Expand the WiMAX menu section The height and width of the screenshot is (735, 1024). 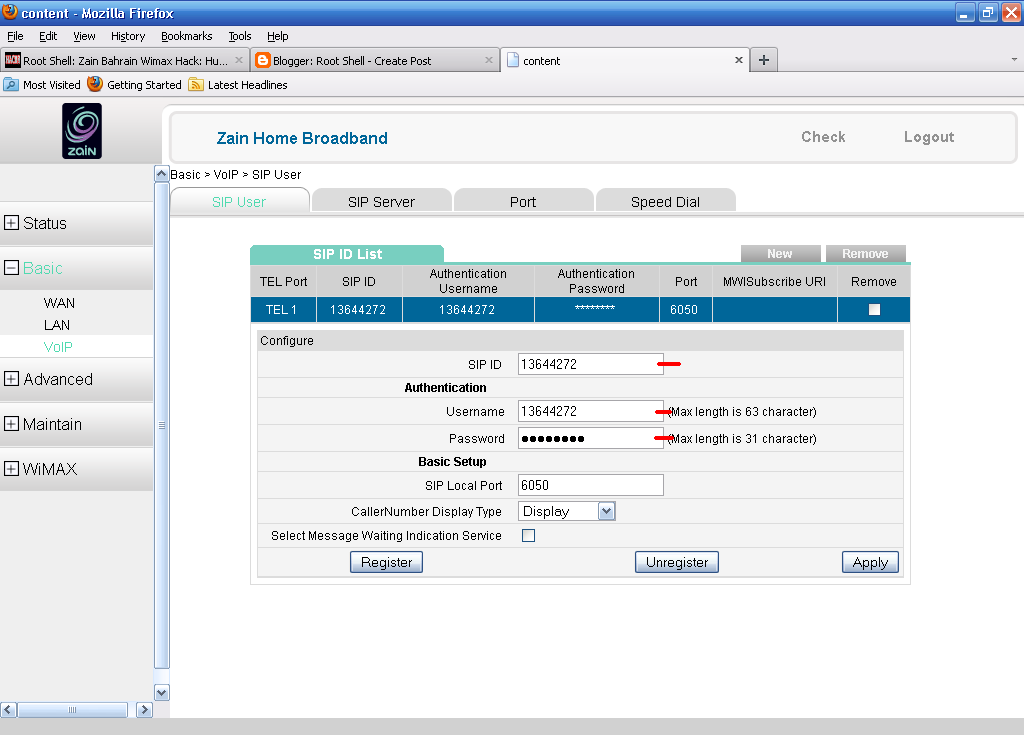[11, 469]
